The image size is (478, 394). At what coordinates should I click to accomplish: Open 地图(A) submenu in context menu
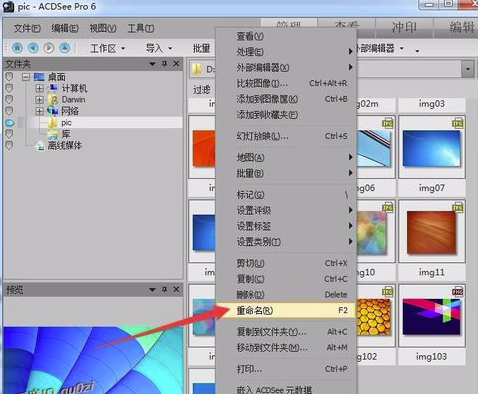[x=286, y=157]
